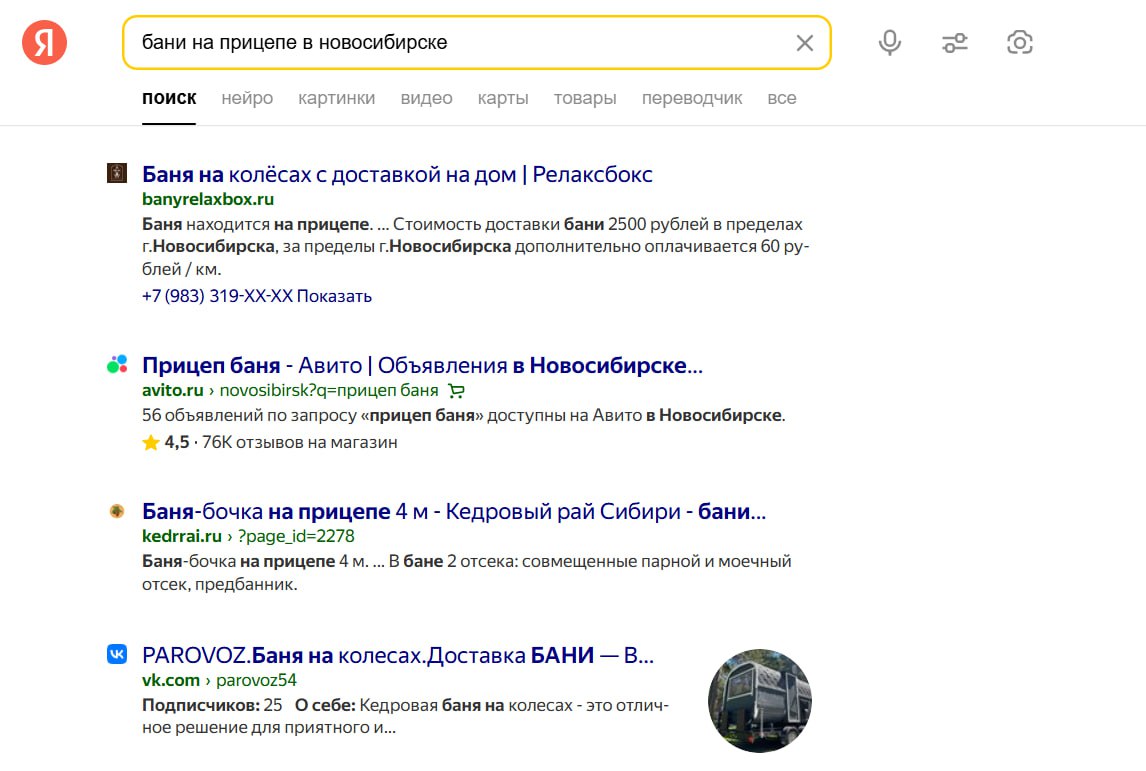
Task: Click the Avito favicon icon
Action: coord(117,365)
